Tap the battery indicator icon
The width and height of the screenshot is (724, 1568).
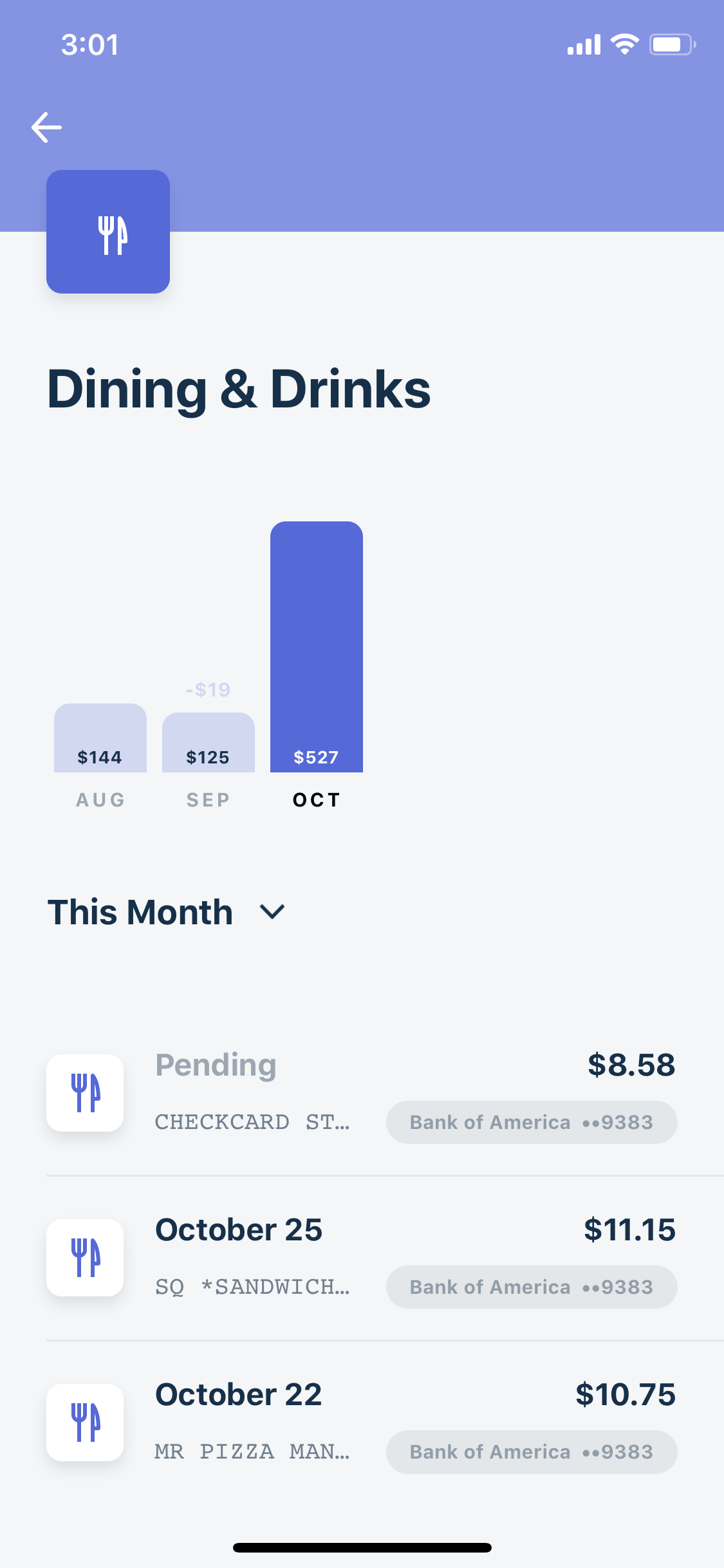pos(673,44)
